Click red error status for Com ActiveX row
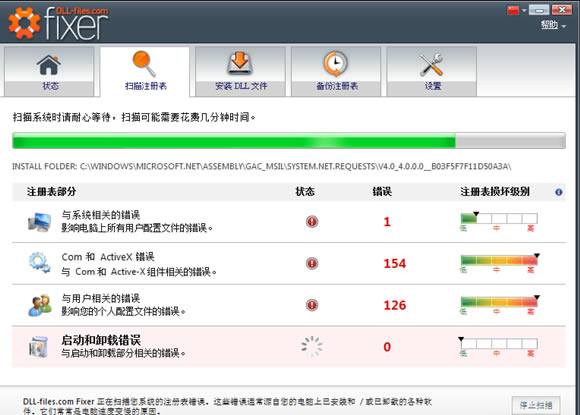 click(x=312, y=263)
